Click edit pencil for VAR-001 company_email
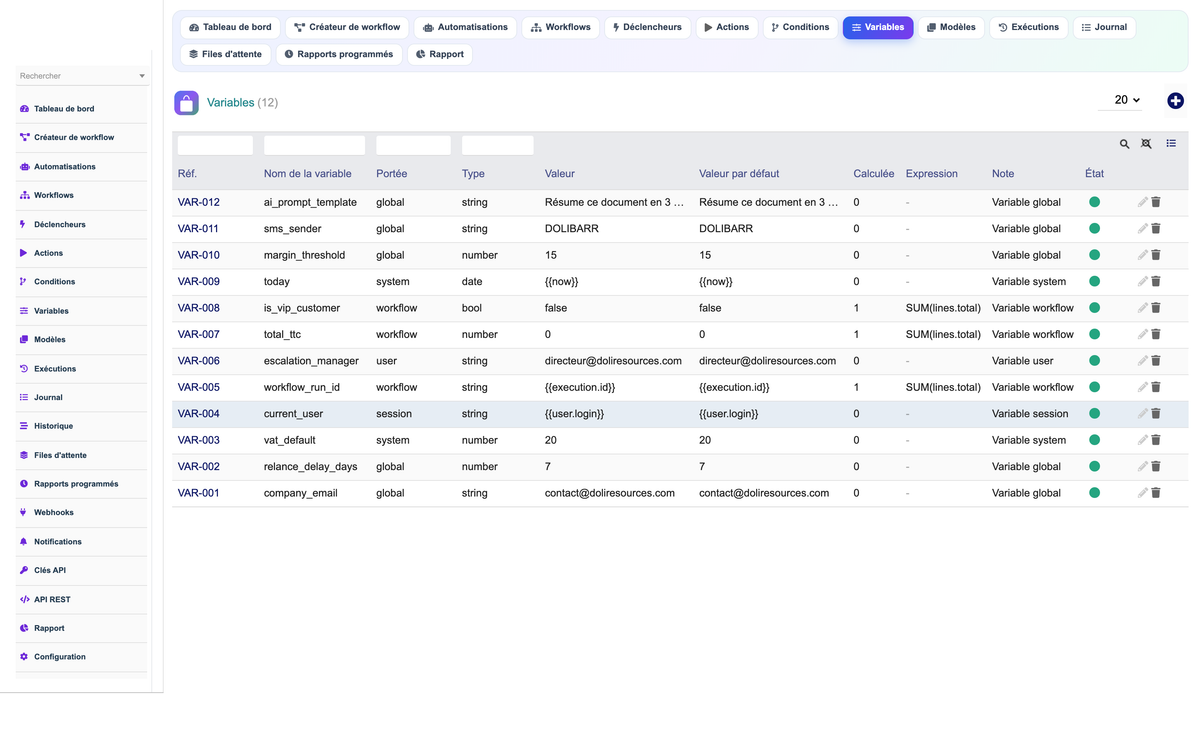 coord(1142,493)
